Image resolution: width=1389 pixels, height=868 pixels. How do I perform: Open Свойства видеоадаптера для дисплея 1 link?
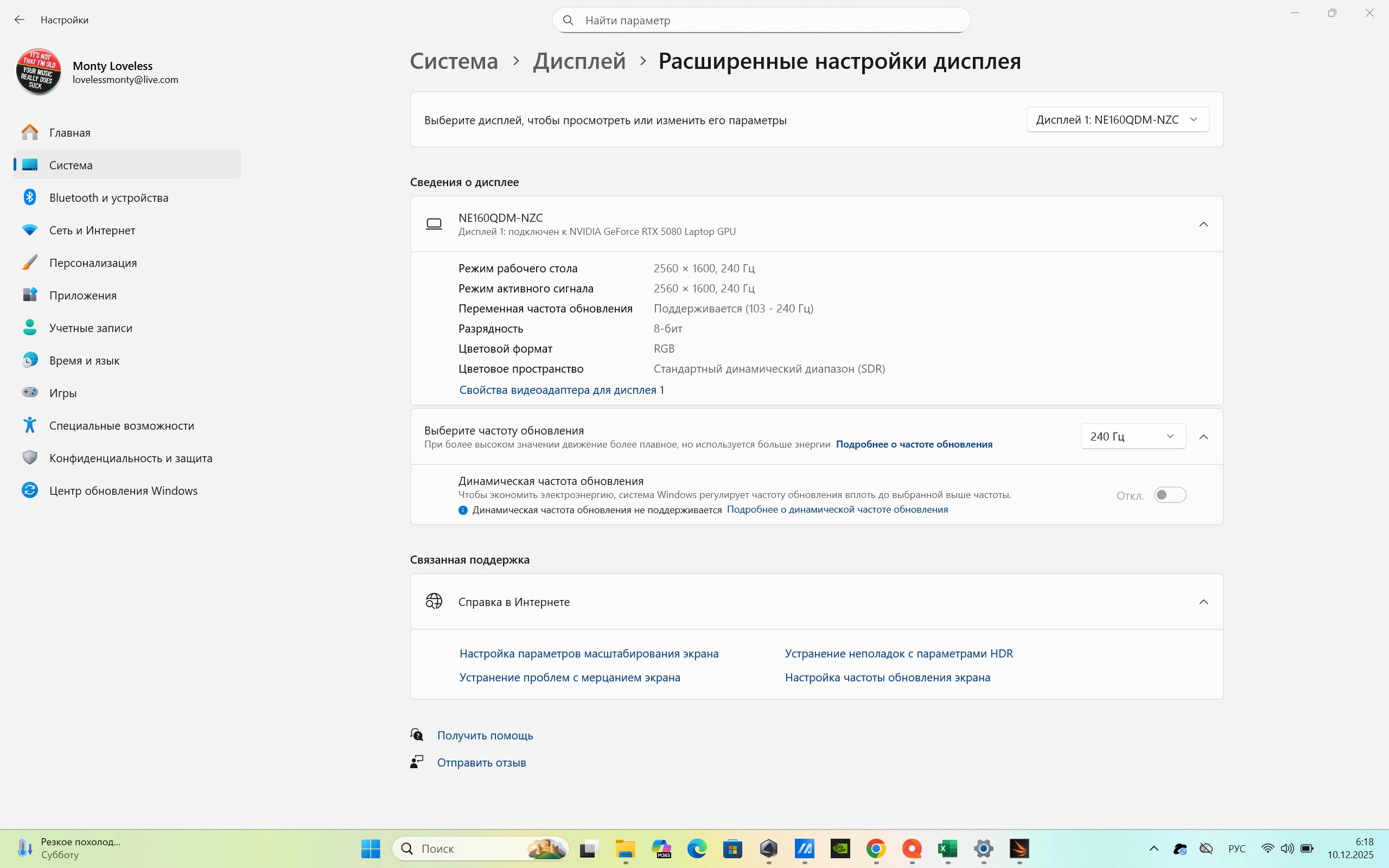tap(562, 390)
